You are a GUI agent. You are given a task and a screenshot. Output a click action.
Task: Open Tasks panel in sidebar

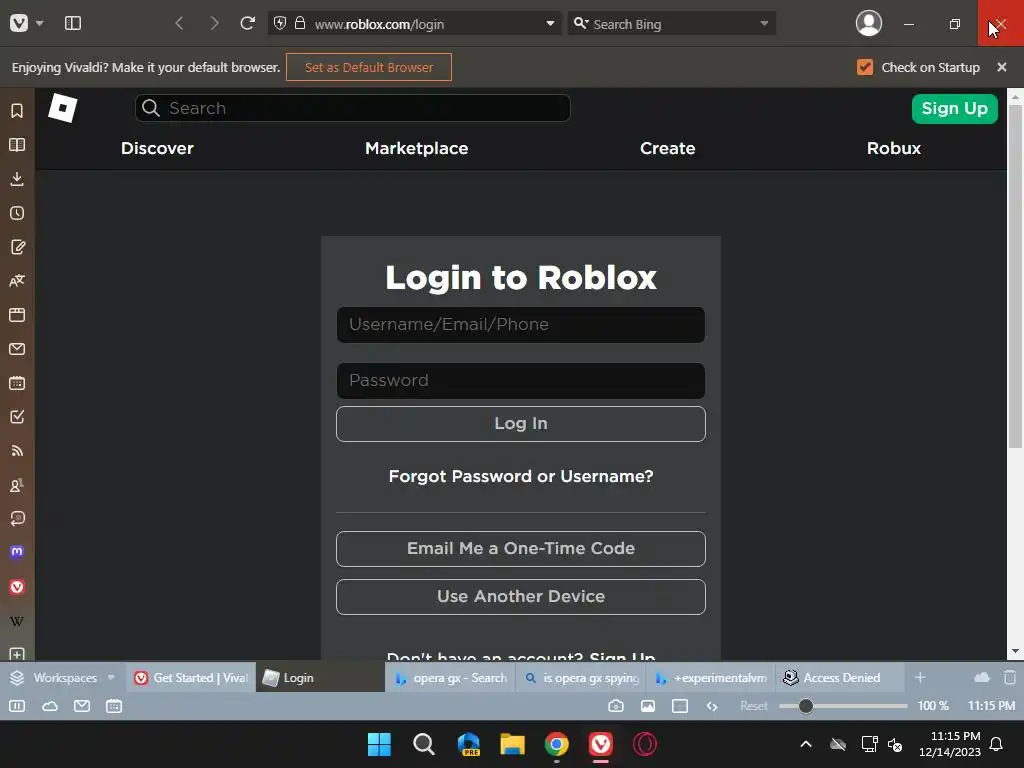pyautogui.click(x=17, y=417)
